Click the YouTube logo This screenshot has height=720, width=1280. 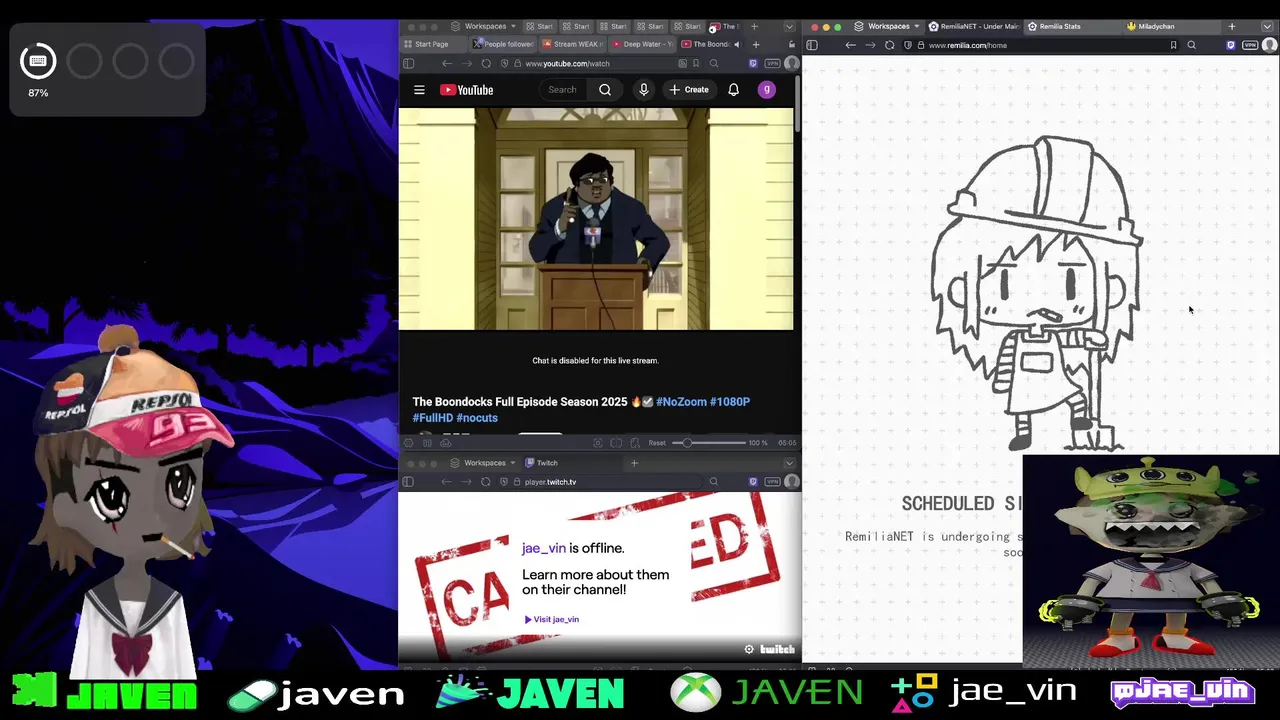click(466, 90)
